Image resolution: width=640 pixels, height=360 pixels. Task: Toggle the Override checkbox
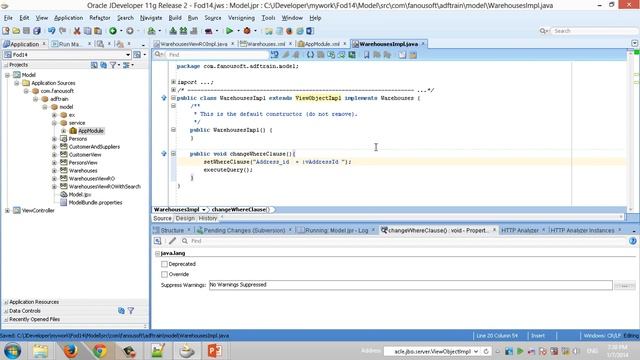pyautogui.click(x=164, y=274)
